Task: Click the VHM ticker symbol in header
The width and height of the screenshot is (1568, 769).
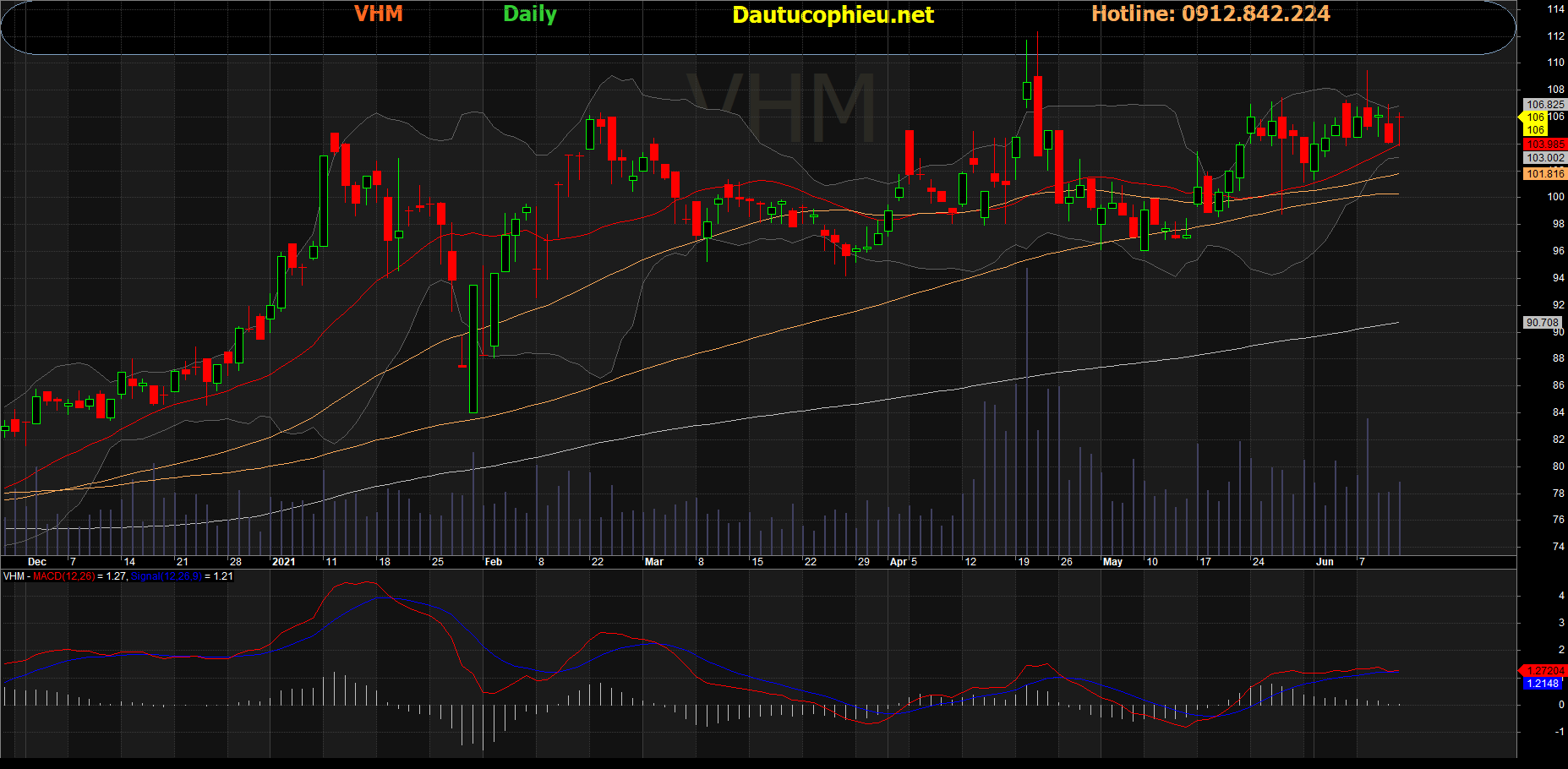Action: 378,14
